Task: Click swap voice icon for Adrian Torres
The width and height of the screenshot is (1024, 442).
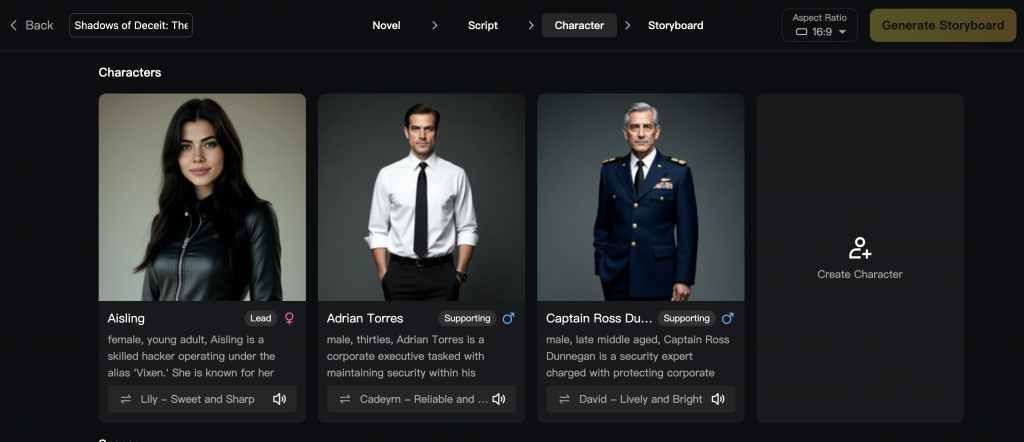Action: (345, 399)
